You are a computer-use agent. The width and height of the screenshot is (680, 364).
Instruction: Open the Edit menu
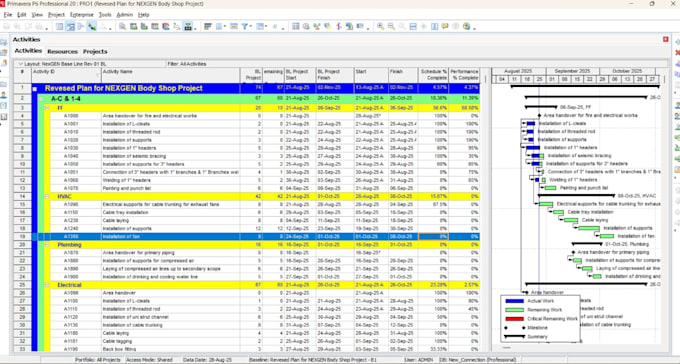coord(22,15)
